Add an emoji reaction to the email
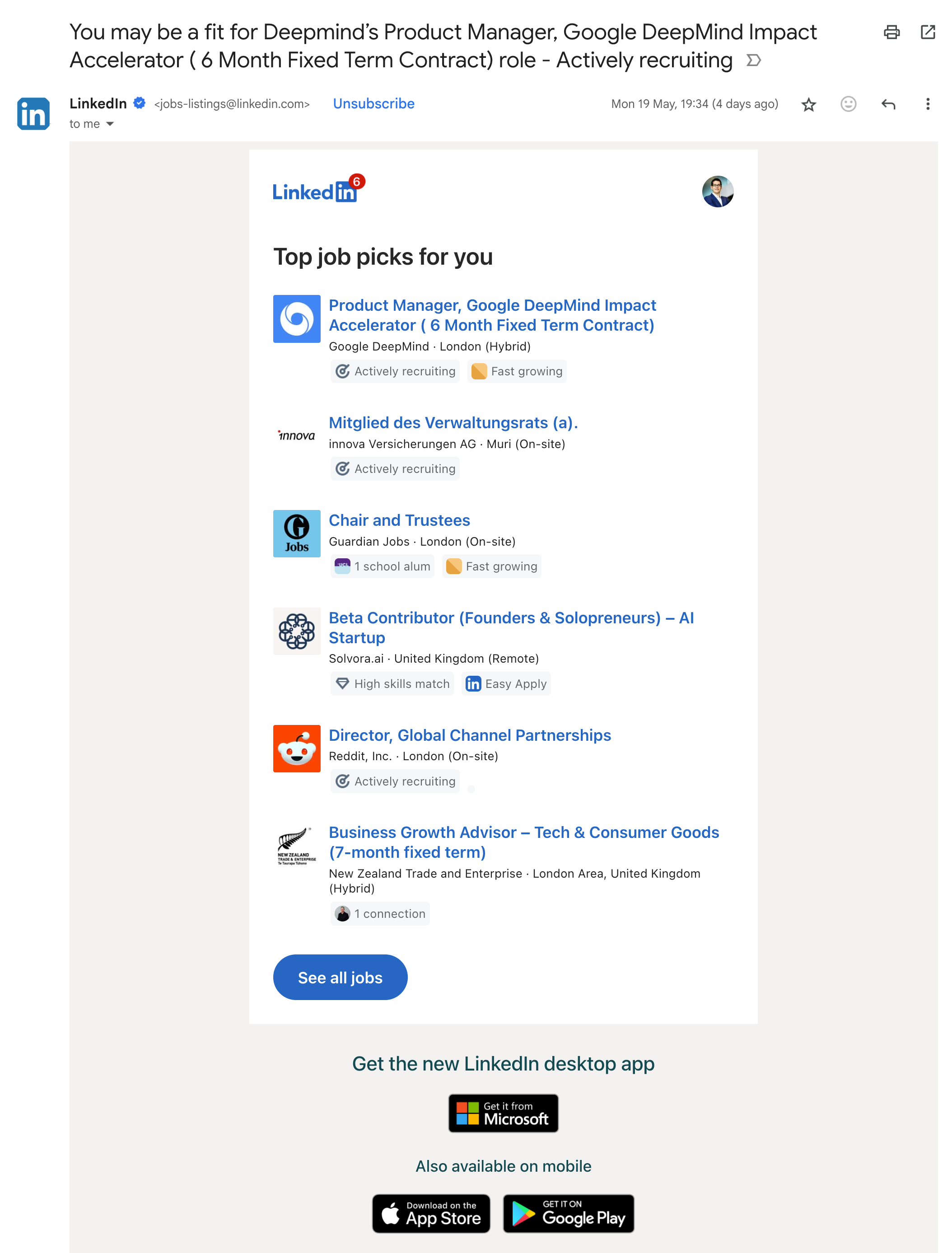The width and height of the screenshot is (952, 1253). [x=848, y=104]
